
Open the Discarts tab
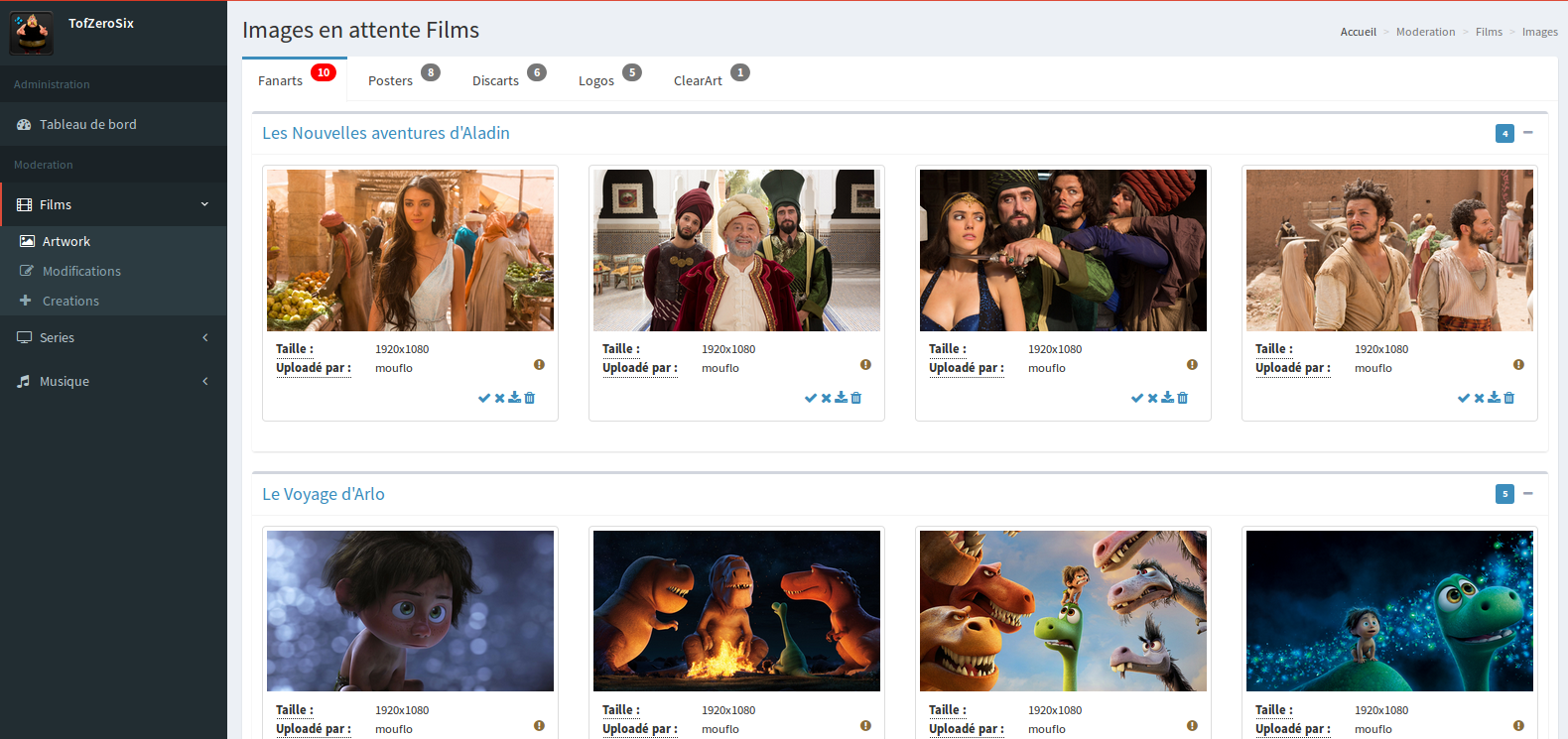[x=495, y=80]
